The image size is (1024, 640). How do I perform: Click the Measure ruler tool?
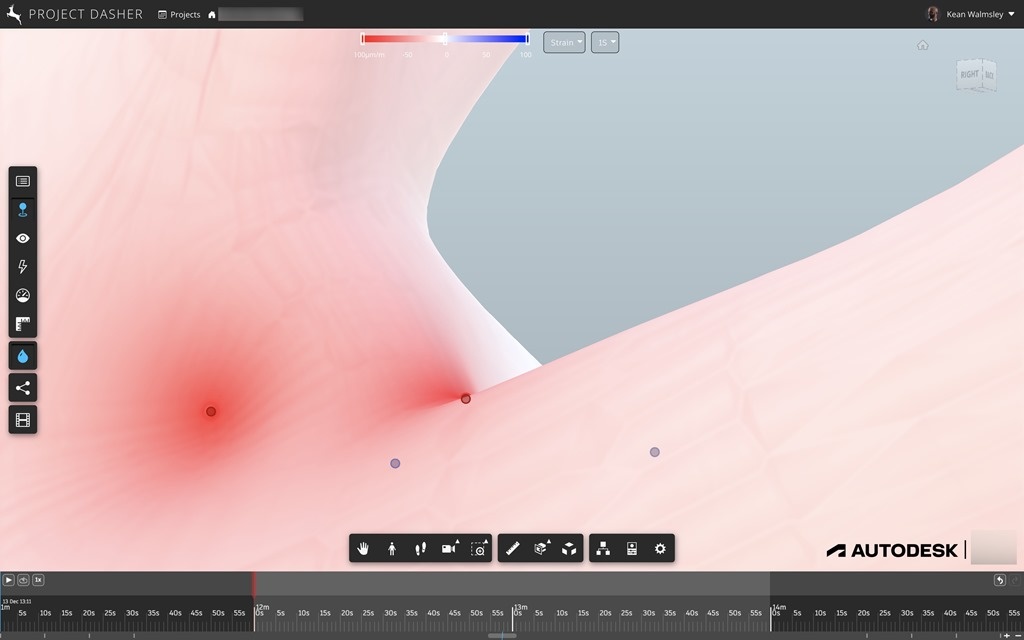pos(513,548)
